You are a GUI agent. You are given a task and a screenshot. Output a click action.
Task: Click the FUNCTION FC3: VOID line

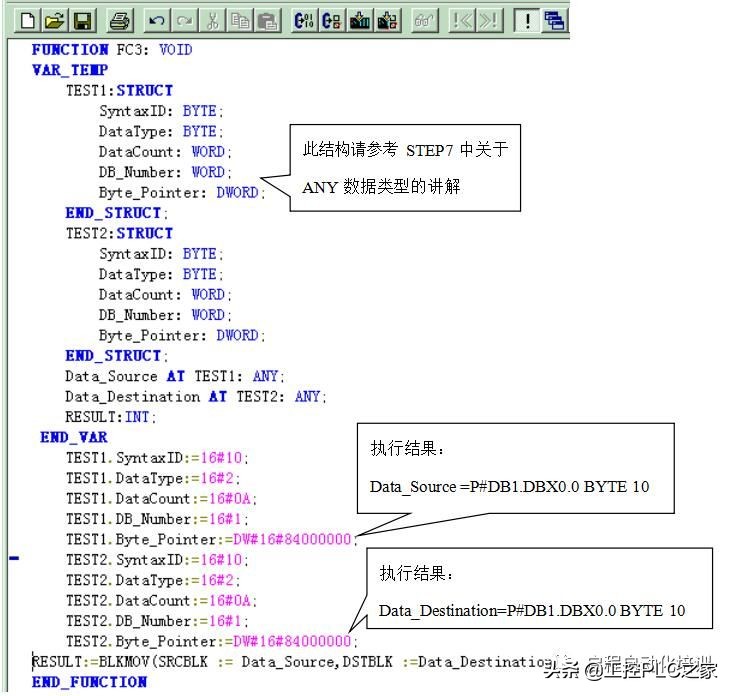pyautogui.click(x=112, y=50)
